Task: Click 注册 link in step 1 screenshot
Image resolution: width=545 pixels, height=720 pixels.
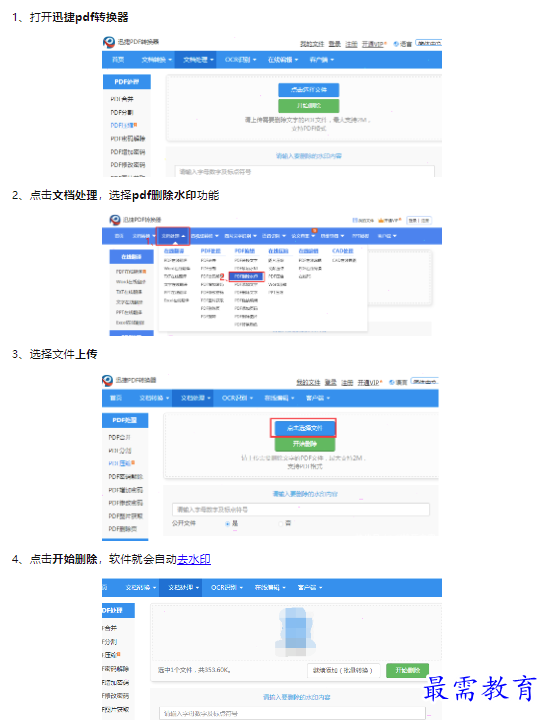Action: [351, 44]
